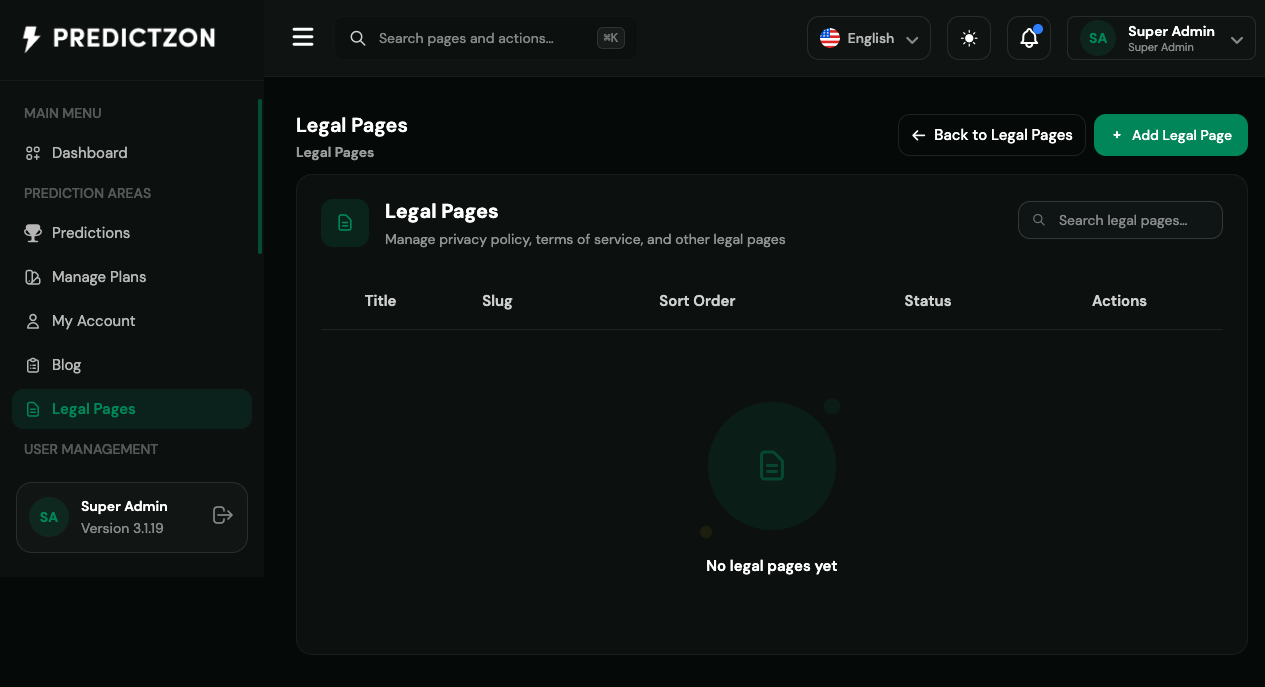Click 'Manage privacy policy' description text
Screen dimensions: 1265x687
(585, 240)
